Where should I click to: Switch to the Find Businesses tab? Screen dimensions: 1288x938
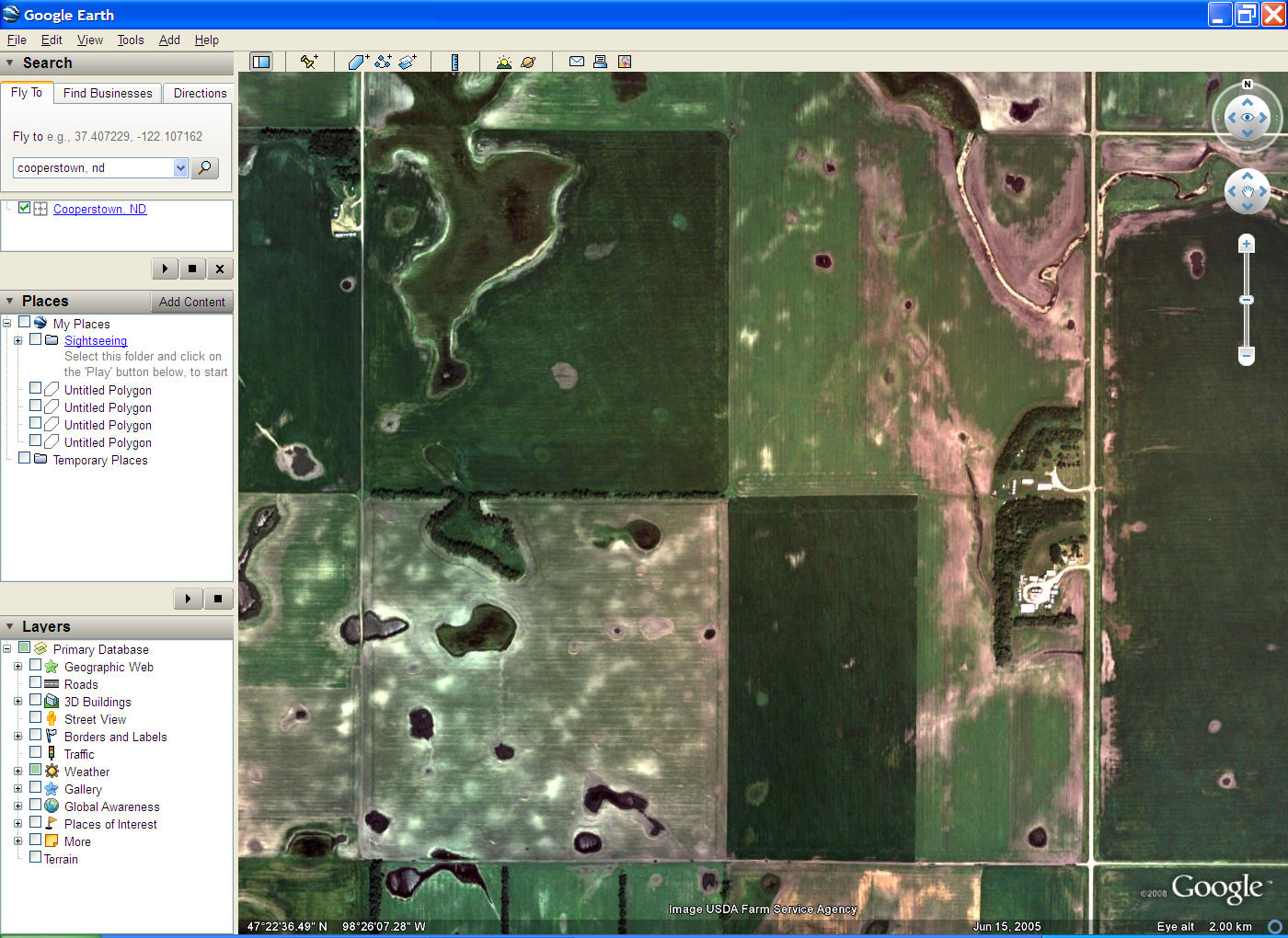pos(108,93)
